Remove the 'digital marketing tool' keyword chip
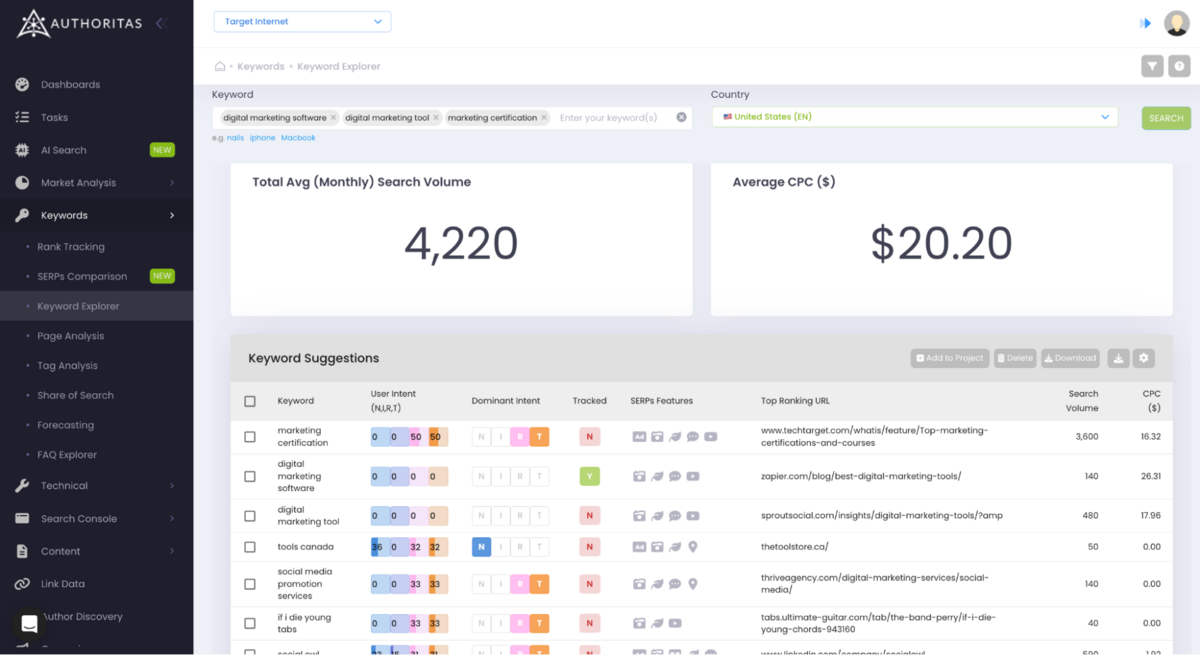The height and width of the screenshot is (655, 1200). point(436,118)
